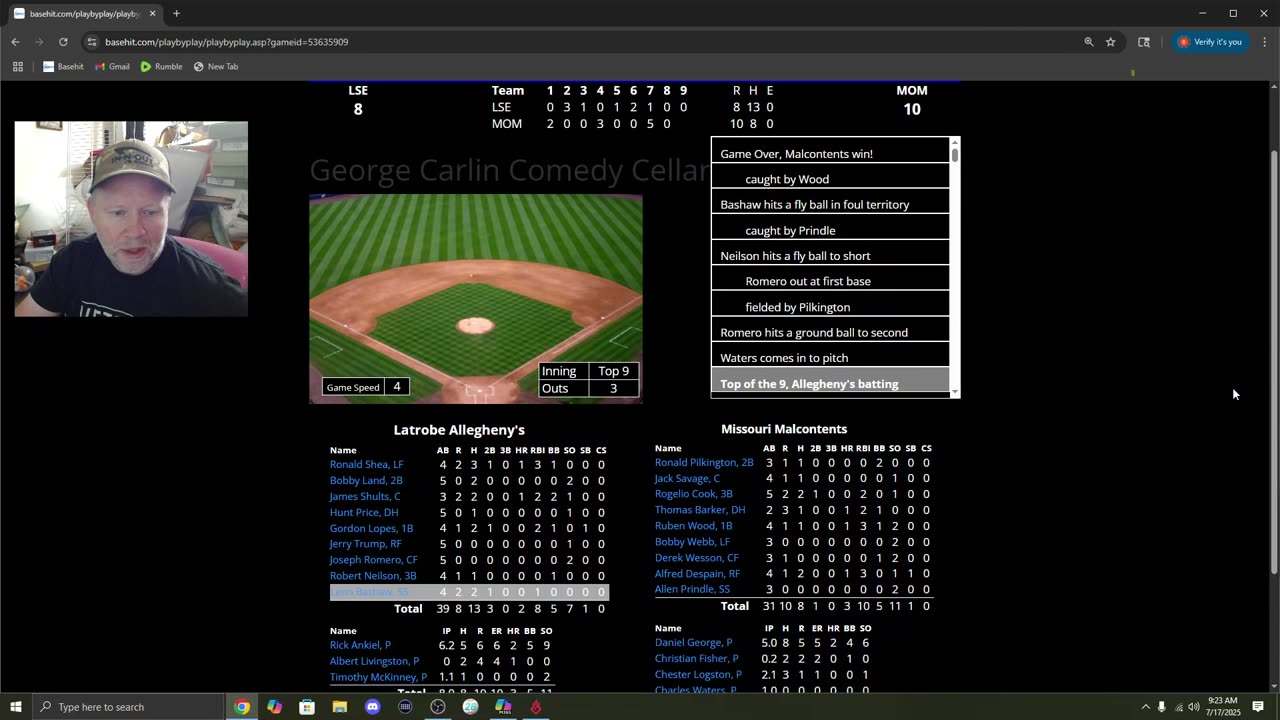Open the Gmail bookmark
Image resolution: width=1280 pixels, height=720 pixels.
112,67
